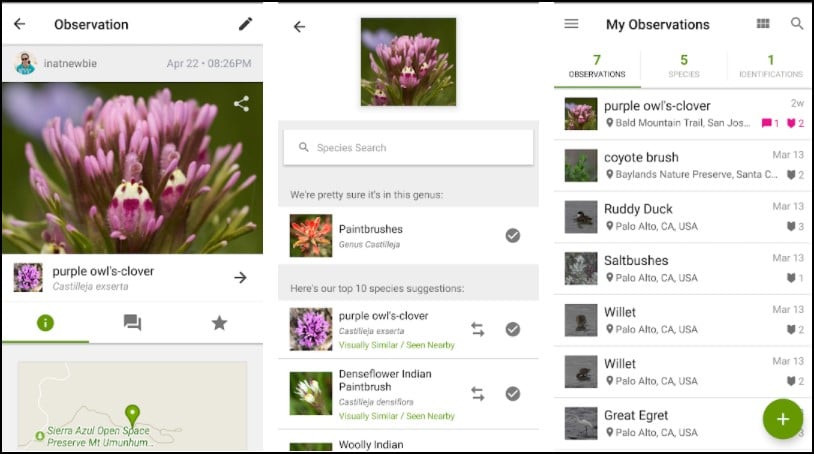Open the hamburger menu in My Observations

572,24
